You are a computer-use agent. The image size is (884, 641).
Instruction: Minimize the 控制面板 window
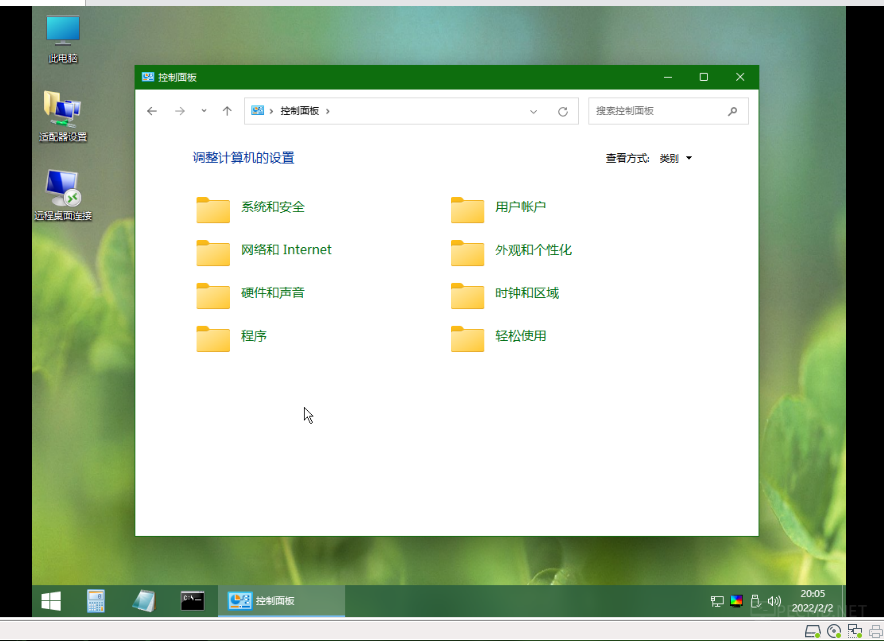(x=668, y=77)
